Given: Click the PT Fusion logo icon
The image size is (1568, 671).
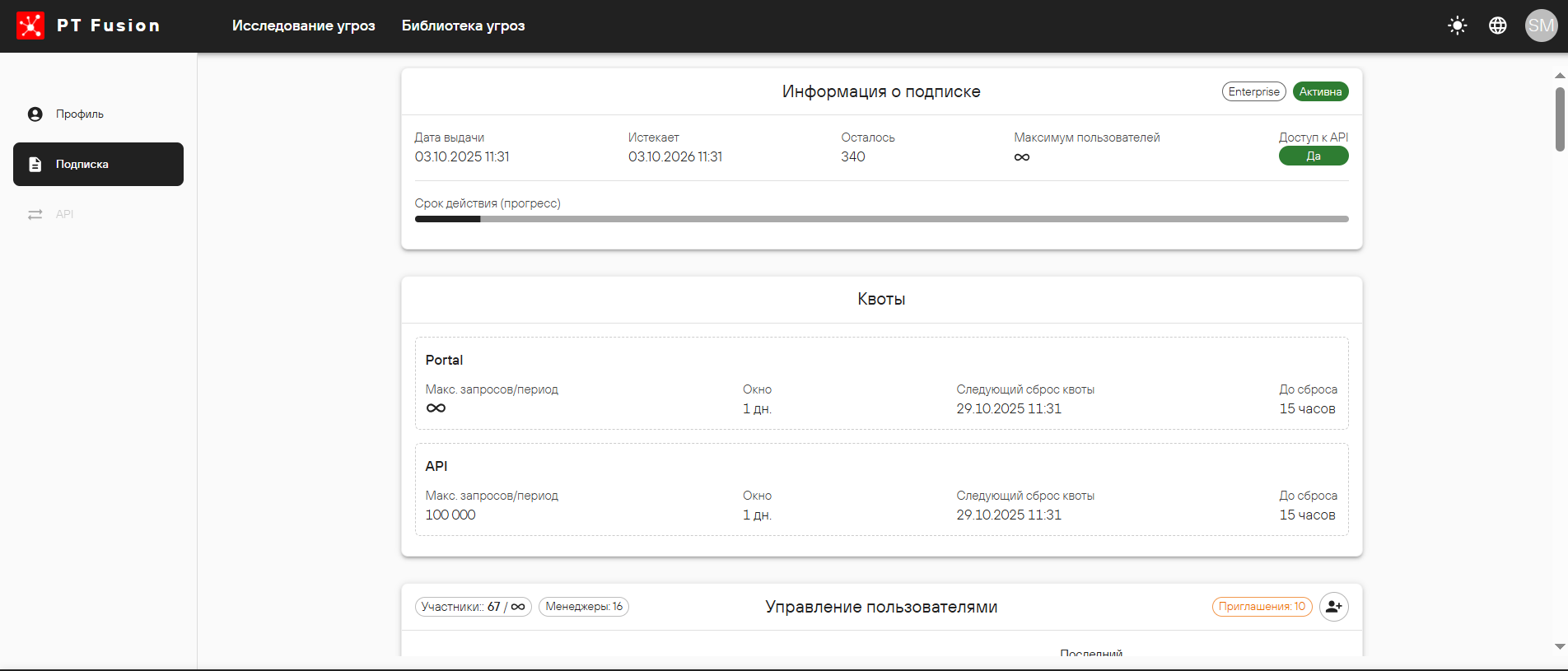Looking at the screenshot, I should click(x=30, y=26).
